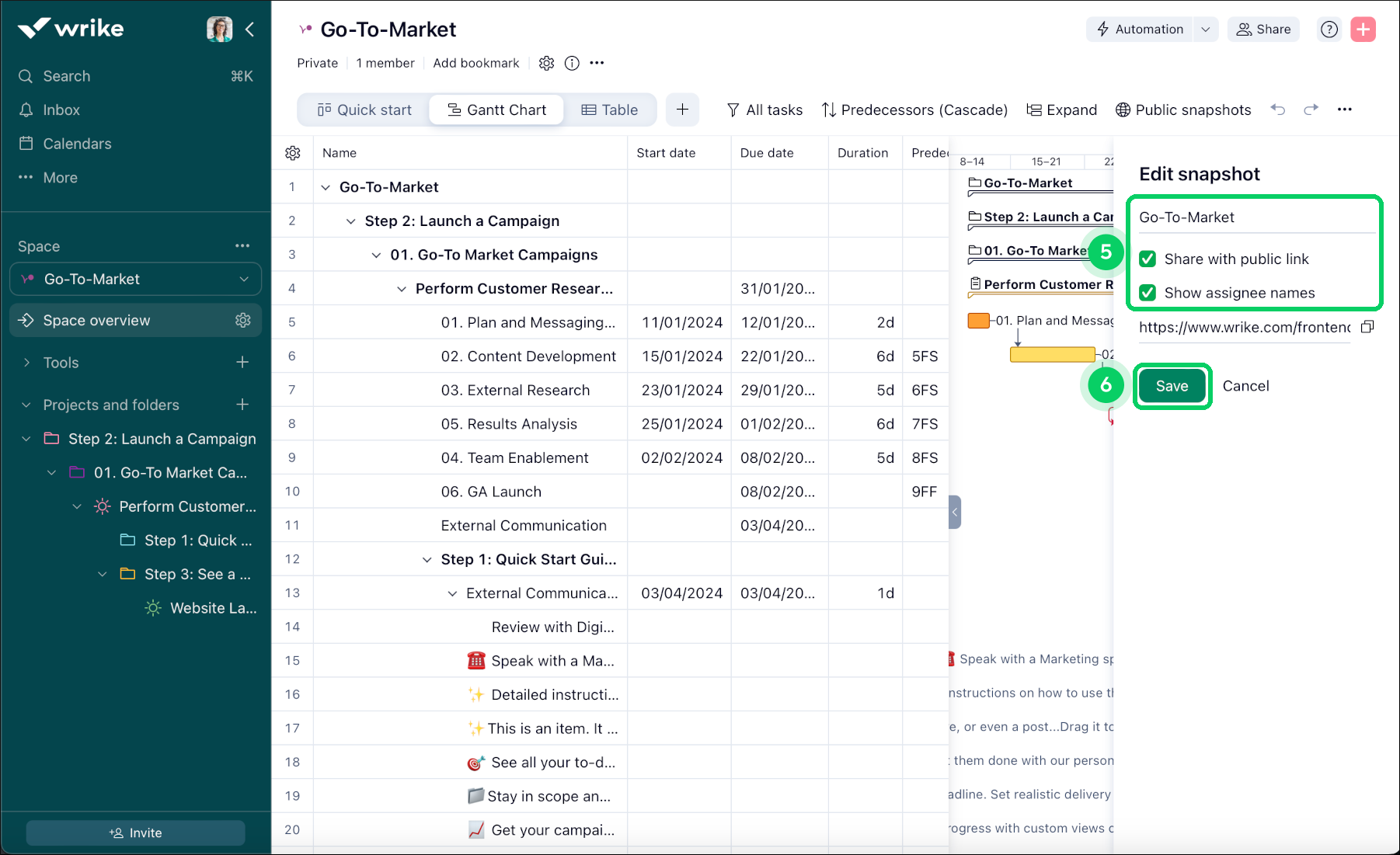Click the copy link icon beside snapshot URL
1400x855 pixels.
(1367, 327)
